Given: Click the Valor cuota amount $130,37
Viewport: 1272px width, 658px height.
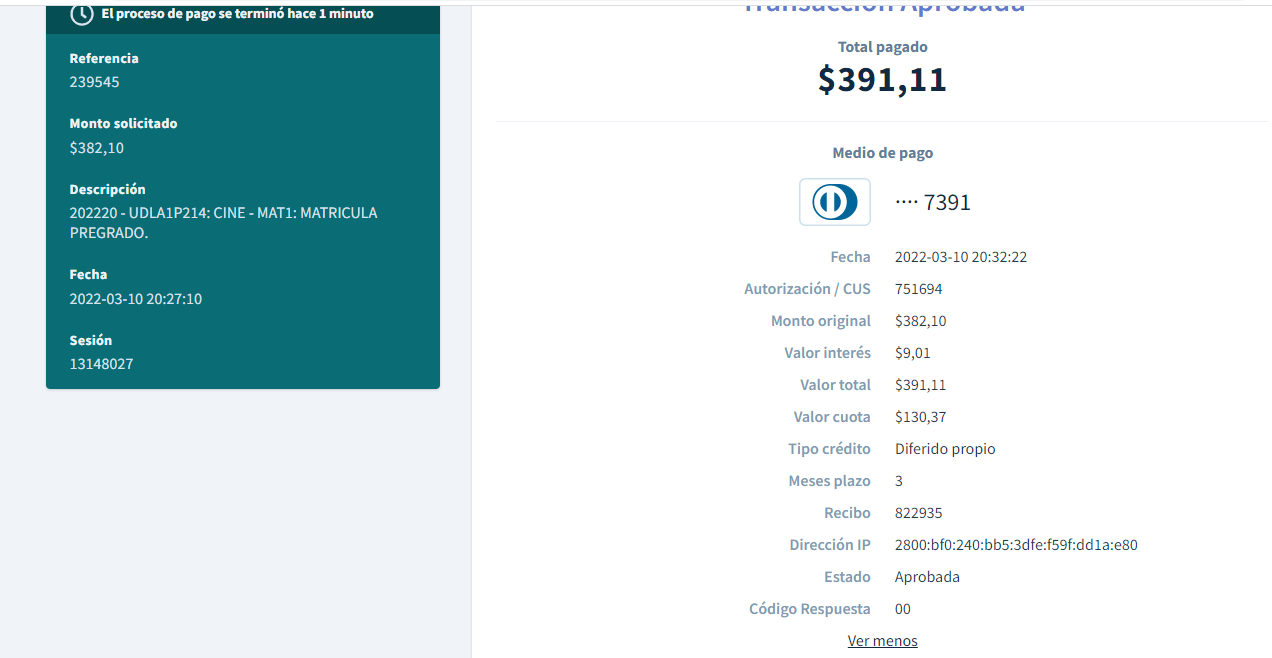Looking at the screenshot, I should coord(920,417).
